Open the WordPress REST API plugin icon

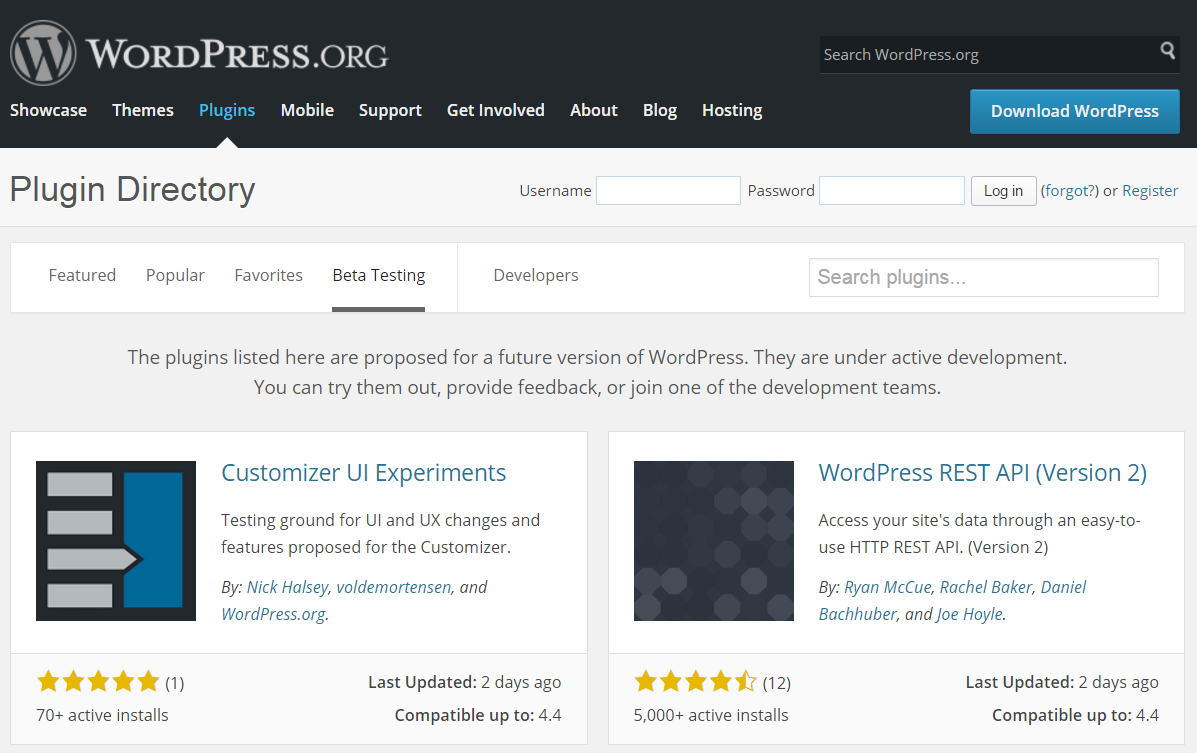pos(714,541)
